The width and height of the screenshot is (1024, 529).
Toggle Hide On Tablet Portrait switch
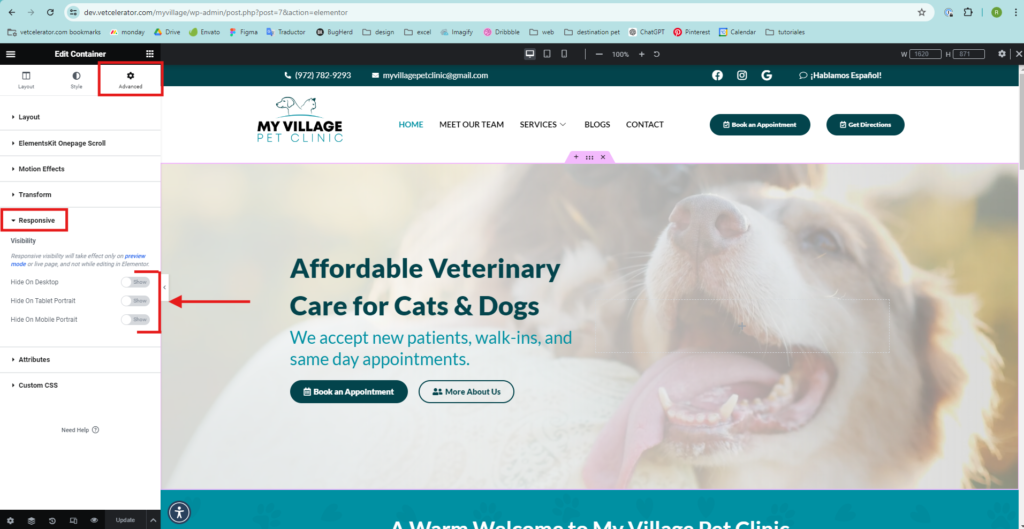(x=135, y=301)
